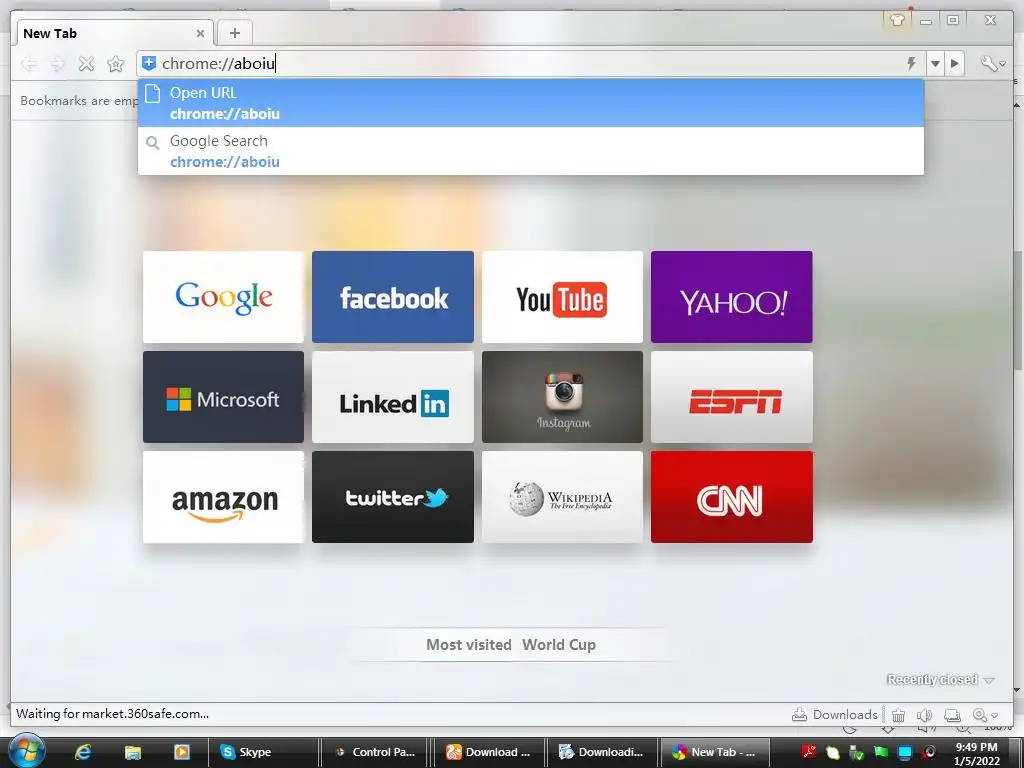
Task: Select the New Tab browser taskbar button
Action: tap(715, 752)
